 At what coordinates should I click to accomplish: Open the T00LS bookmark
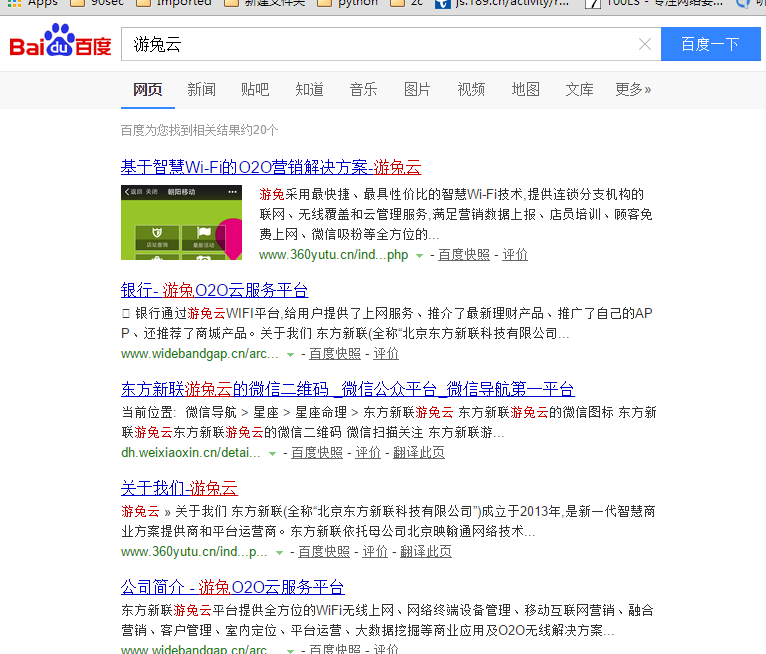(x=654, y=3)
